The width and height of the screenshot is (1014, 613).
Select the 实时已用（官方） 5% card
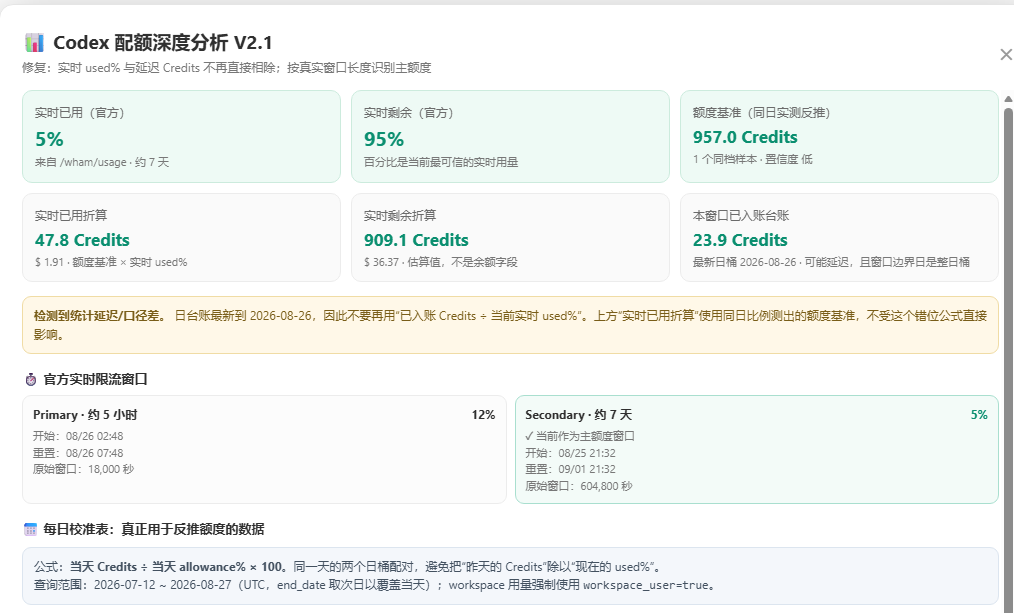click(181, 136)
